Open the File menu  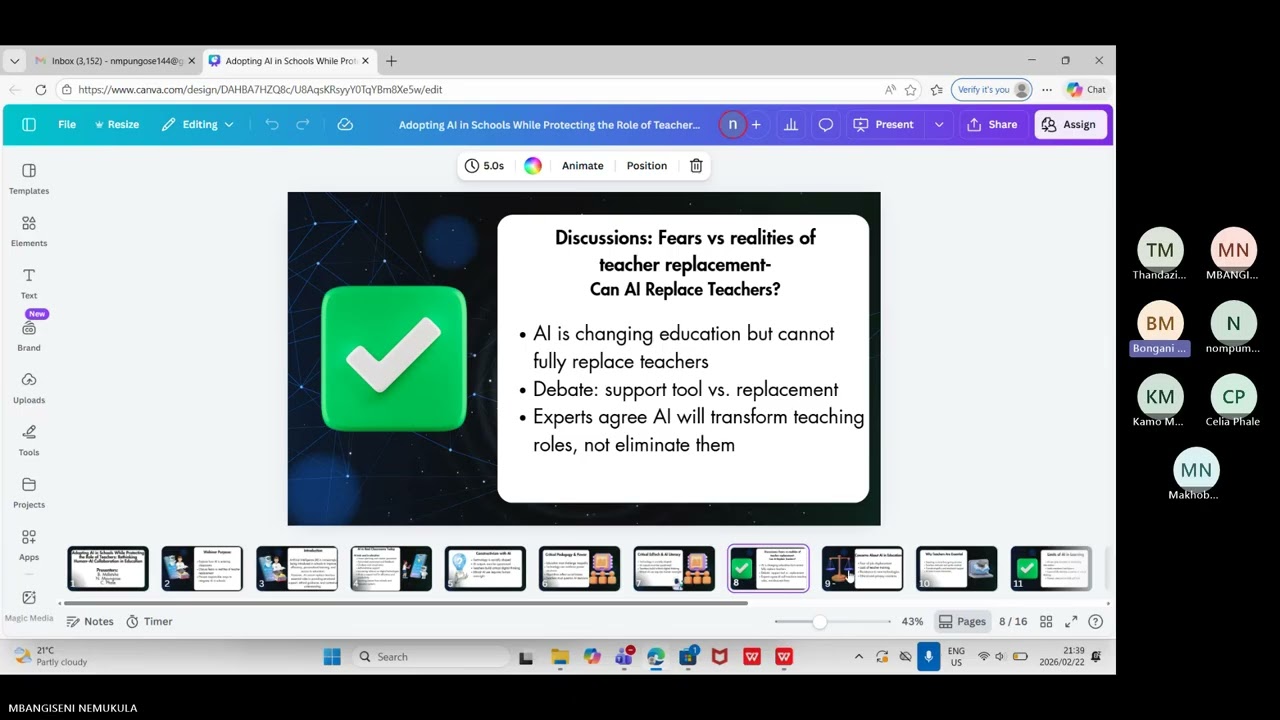pos(67,125)
